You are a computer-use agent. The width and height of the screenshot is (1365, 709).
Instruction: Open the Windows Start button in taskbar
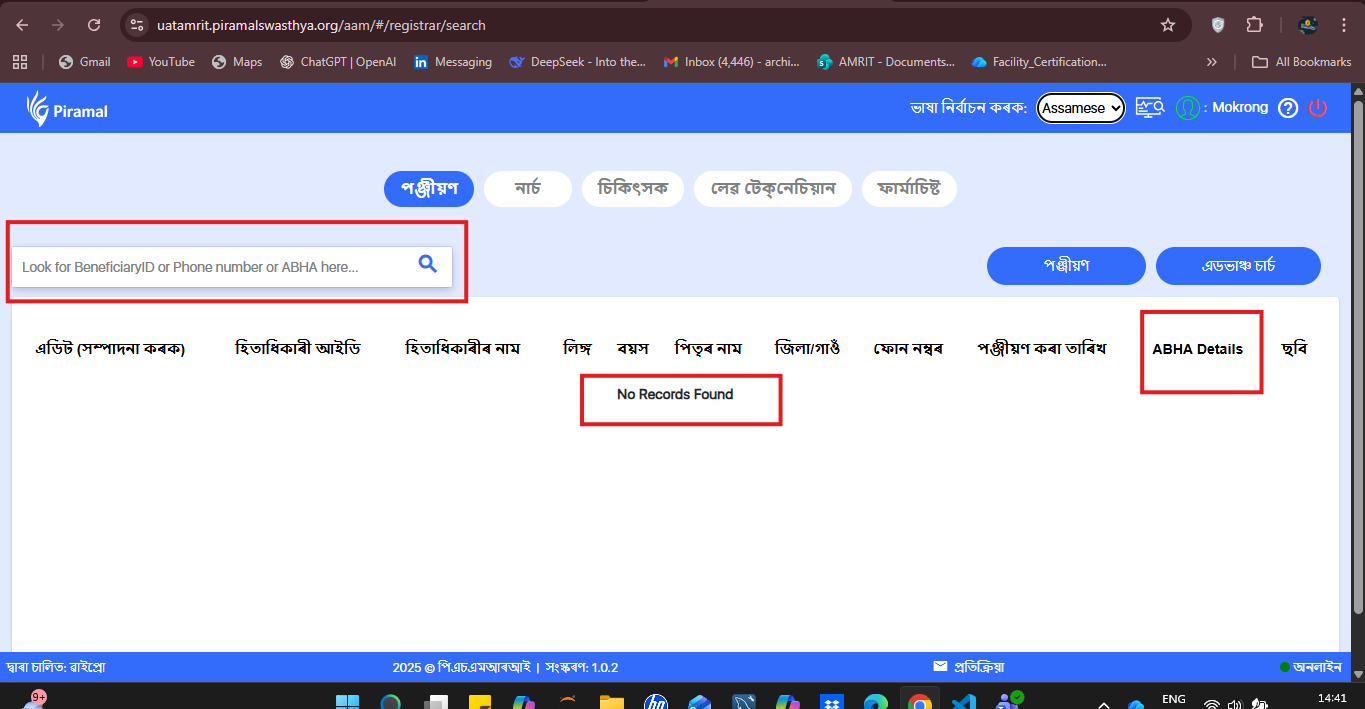pyautogui.click(x=347, y=701)
